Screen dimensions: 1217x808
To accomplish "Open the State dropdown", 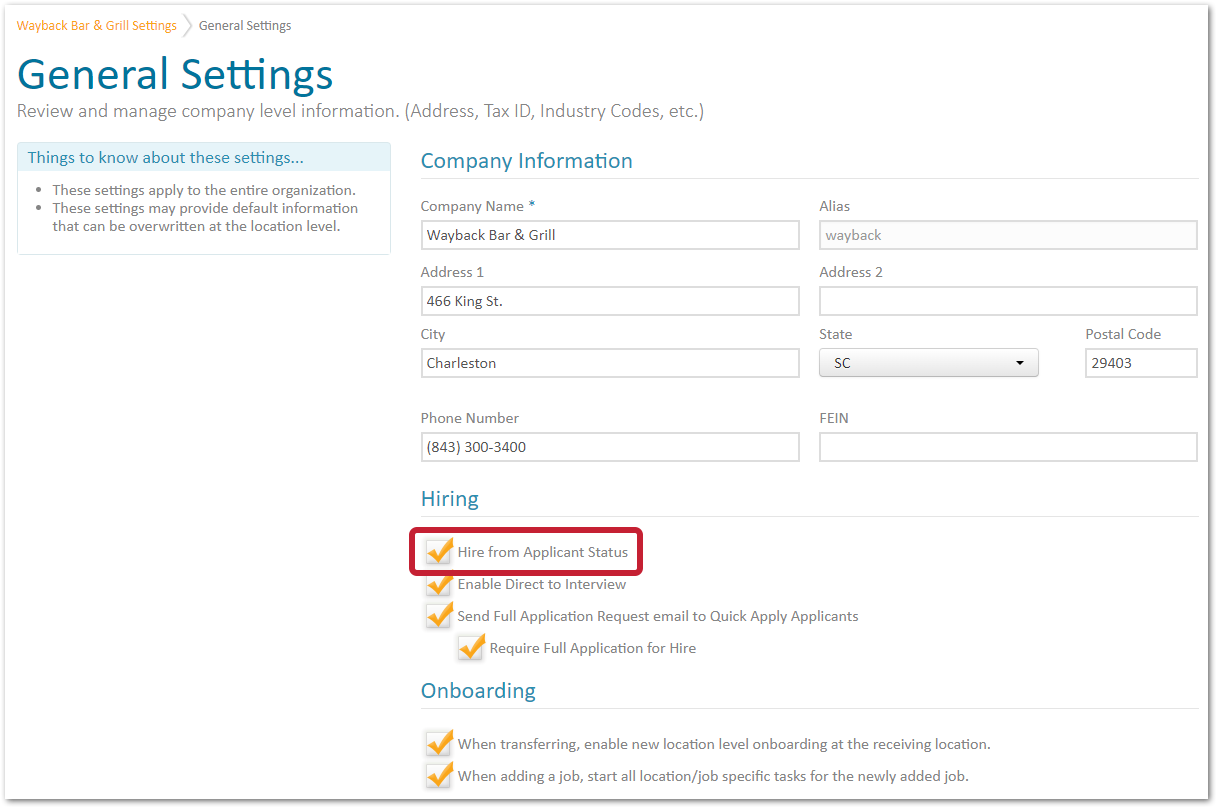I will pos(1023,362).
